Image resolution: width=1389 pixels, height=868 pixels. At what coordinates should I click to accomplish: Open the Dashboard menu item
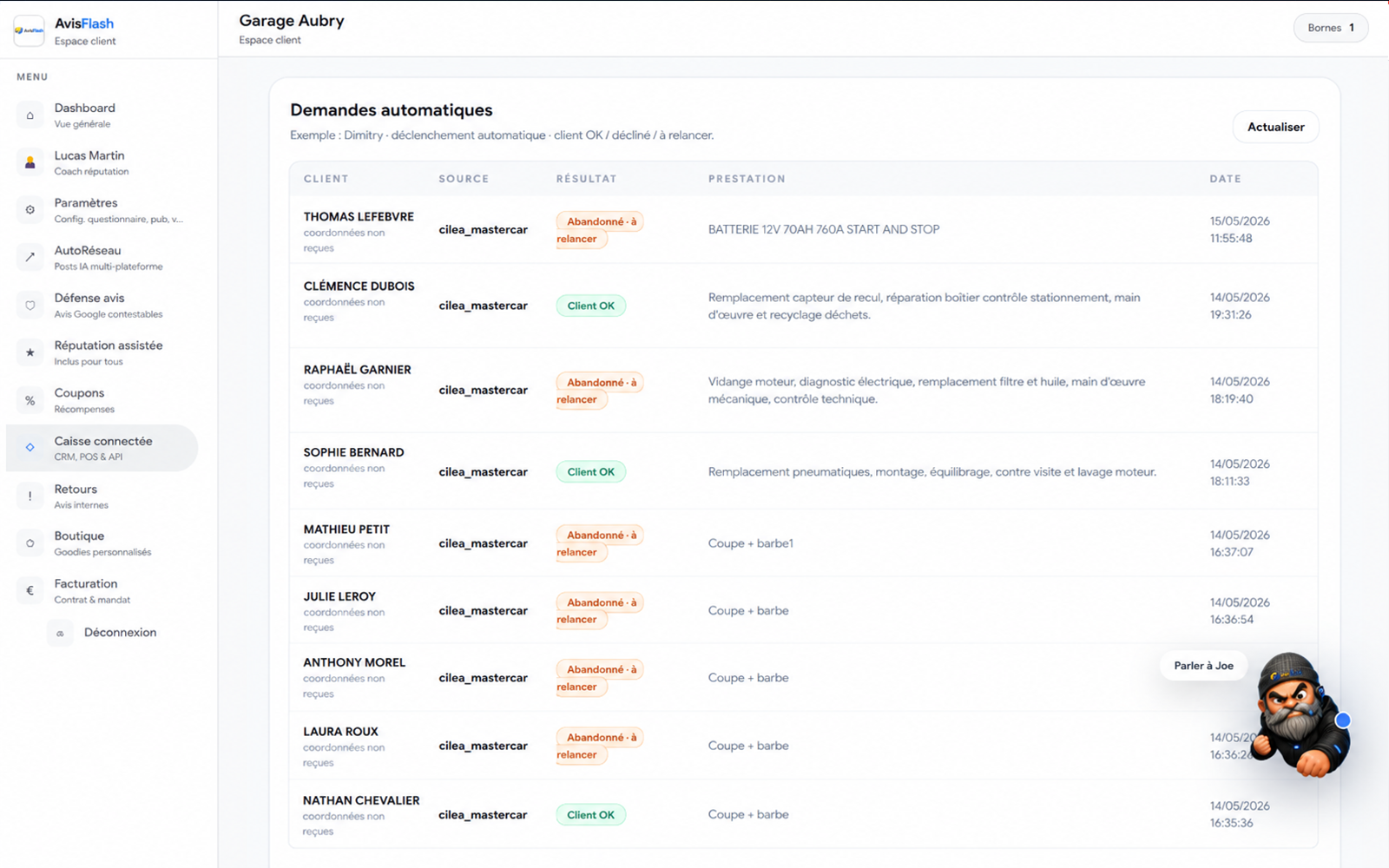(102, 115)
